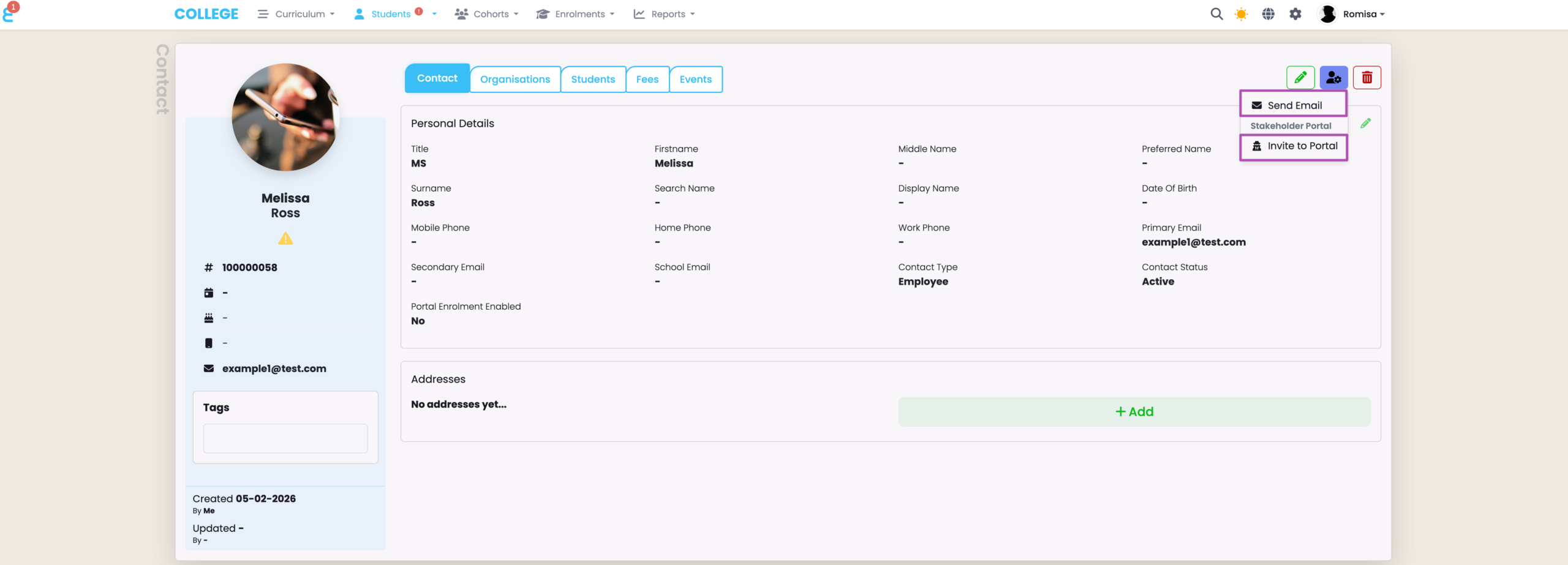Click into the Tags input field
This screenshot has width=1568, height=565.
(x=285, y=438)
